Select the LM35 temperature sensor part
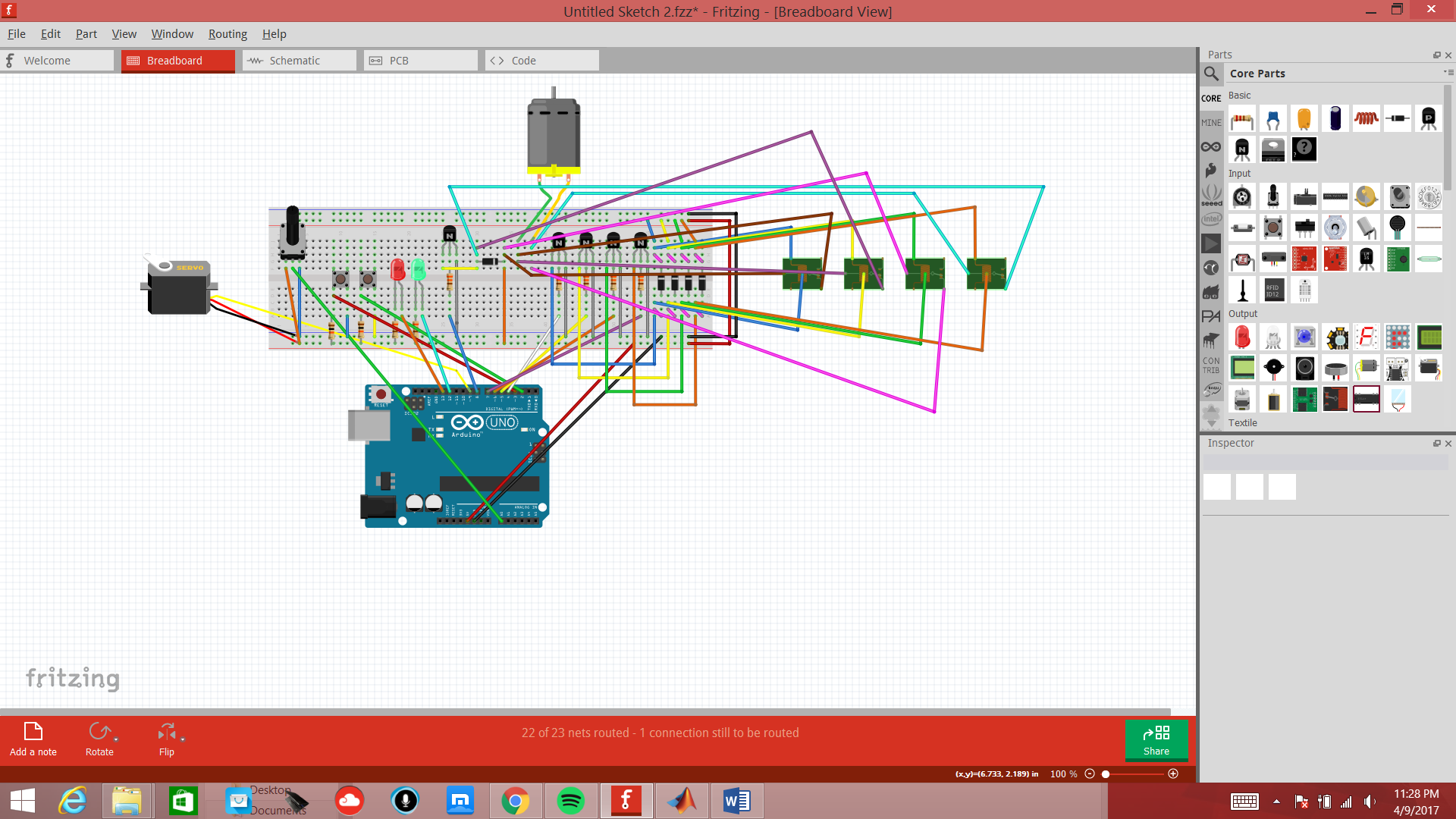The width and height of the screenshot is (1456, 819). [1367, 259]
